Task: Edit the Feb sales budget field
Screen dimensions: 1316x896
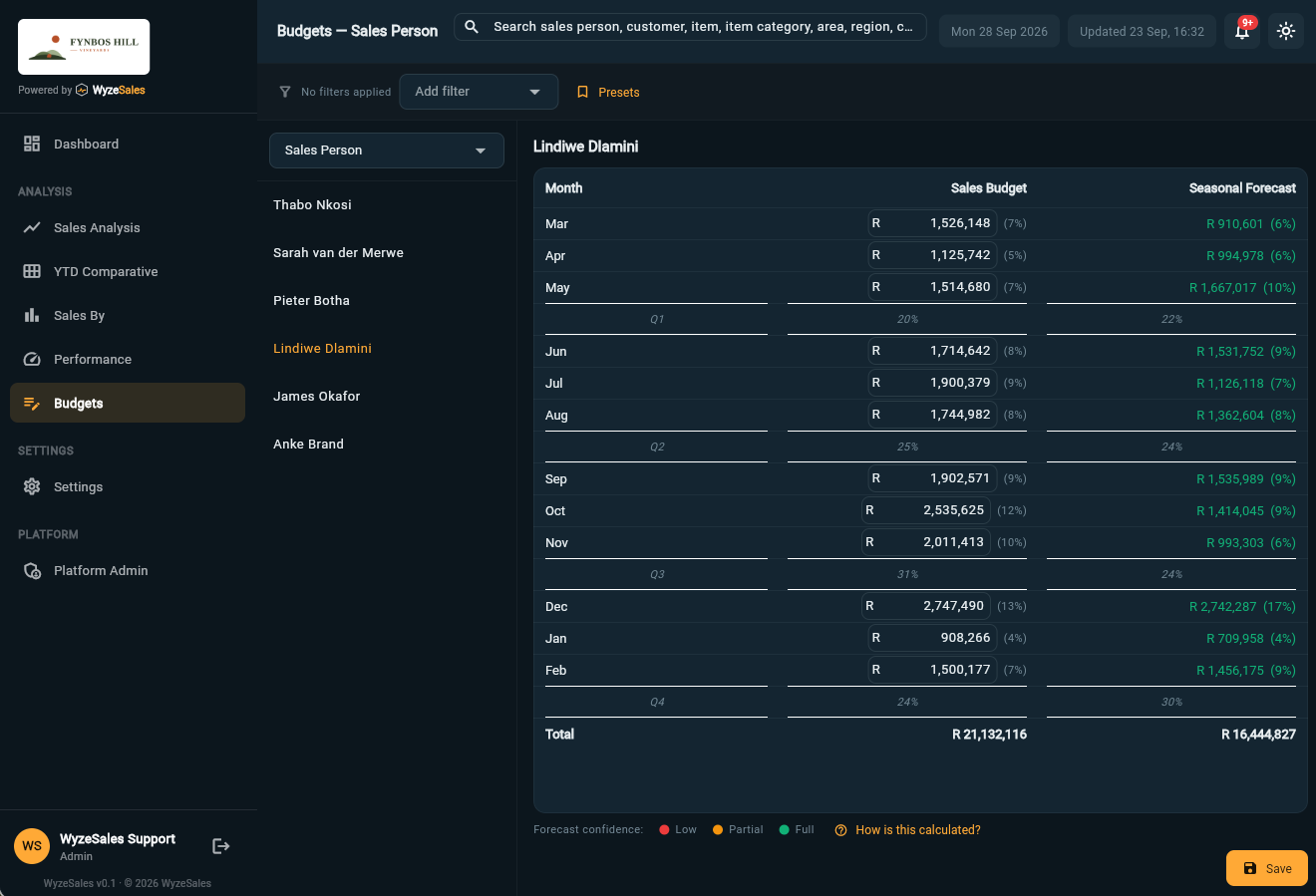Action: (932, 670)
